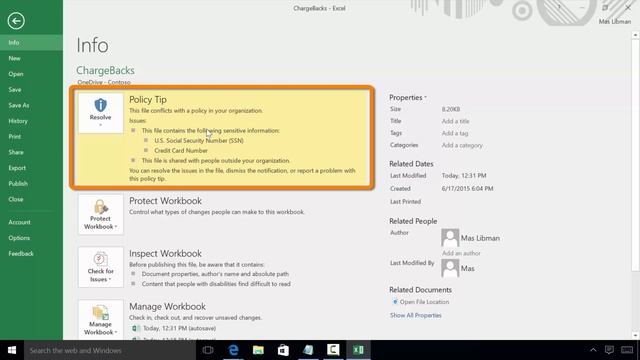
Task: Open the touch keyboard icon in tray
Action: point(627,350)
